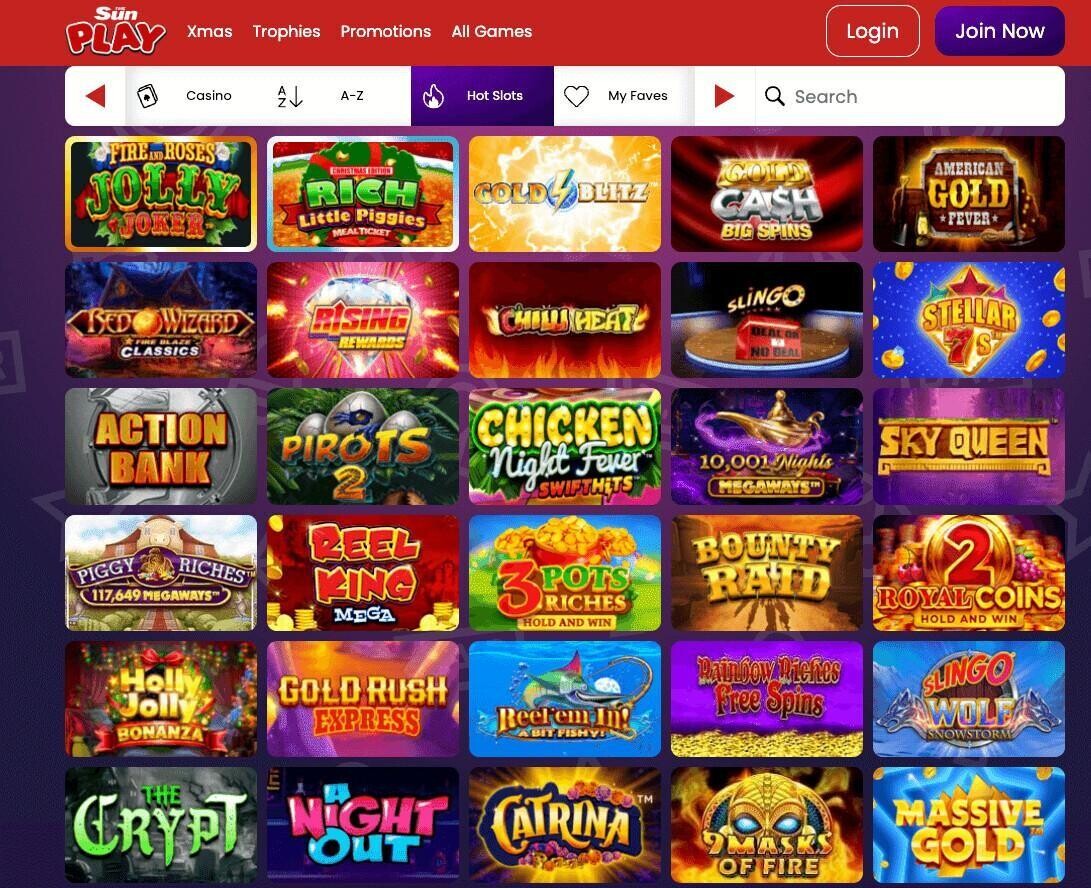Click the A-Z sort icon
Image resolution: width=1091 pixels, height=888 pixels.
[x=289, y=96]
